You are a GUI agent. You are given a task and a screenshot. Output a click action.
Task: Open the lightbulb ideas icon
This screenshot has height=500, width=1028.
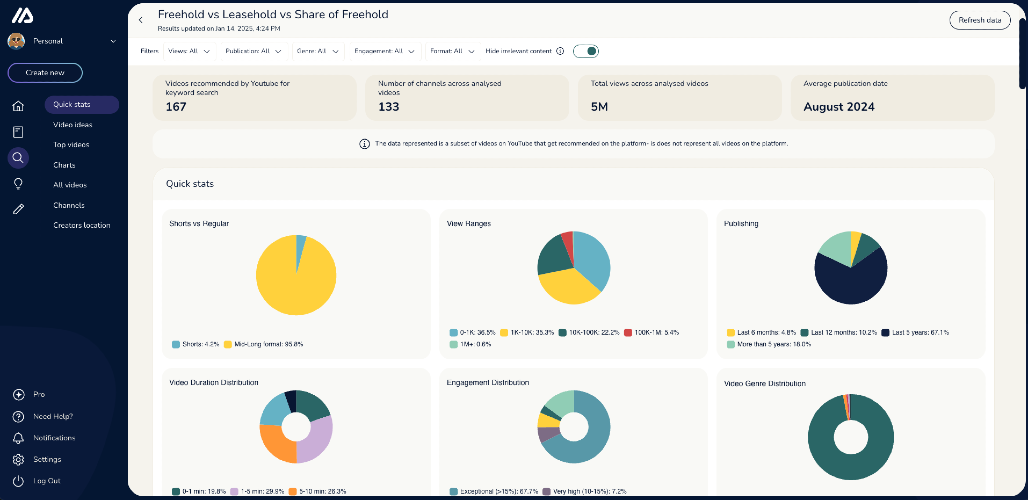[x=18, y=183]
